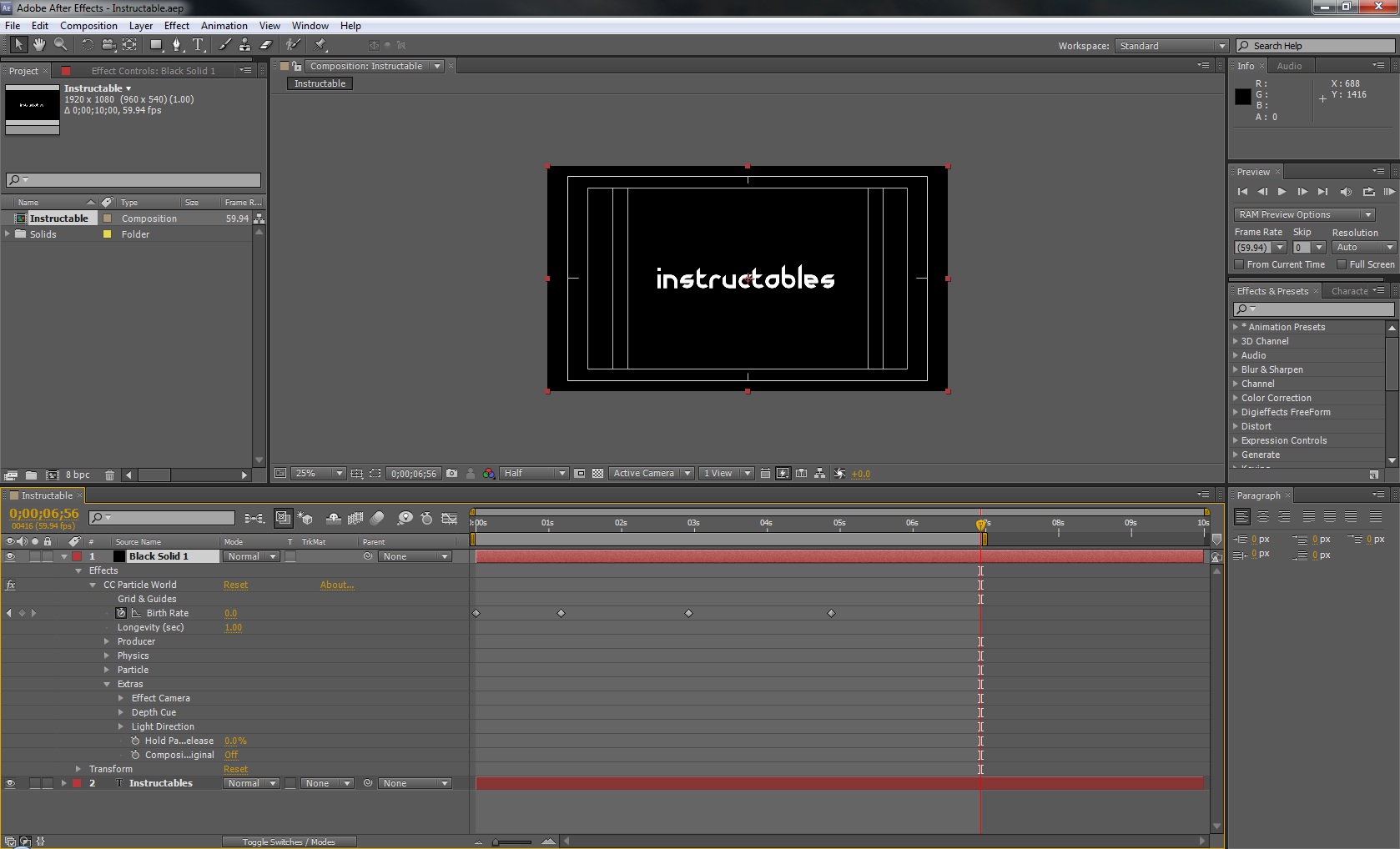Enable the Full Screen checkbox

[1342, 264]
